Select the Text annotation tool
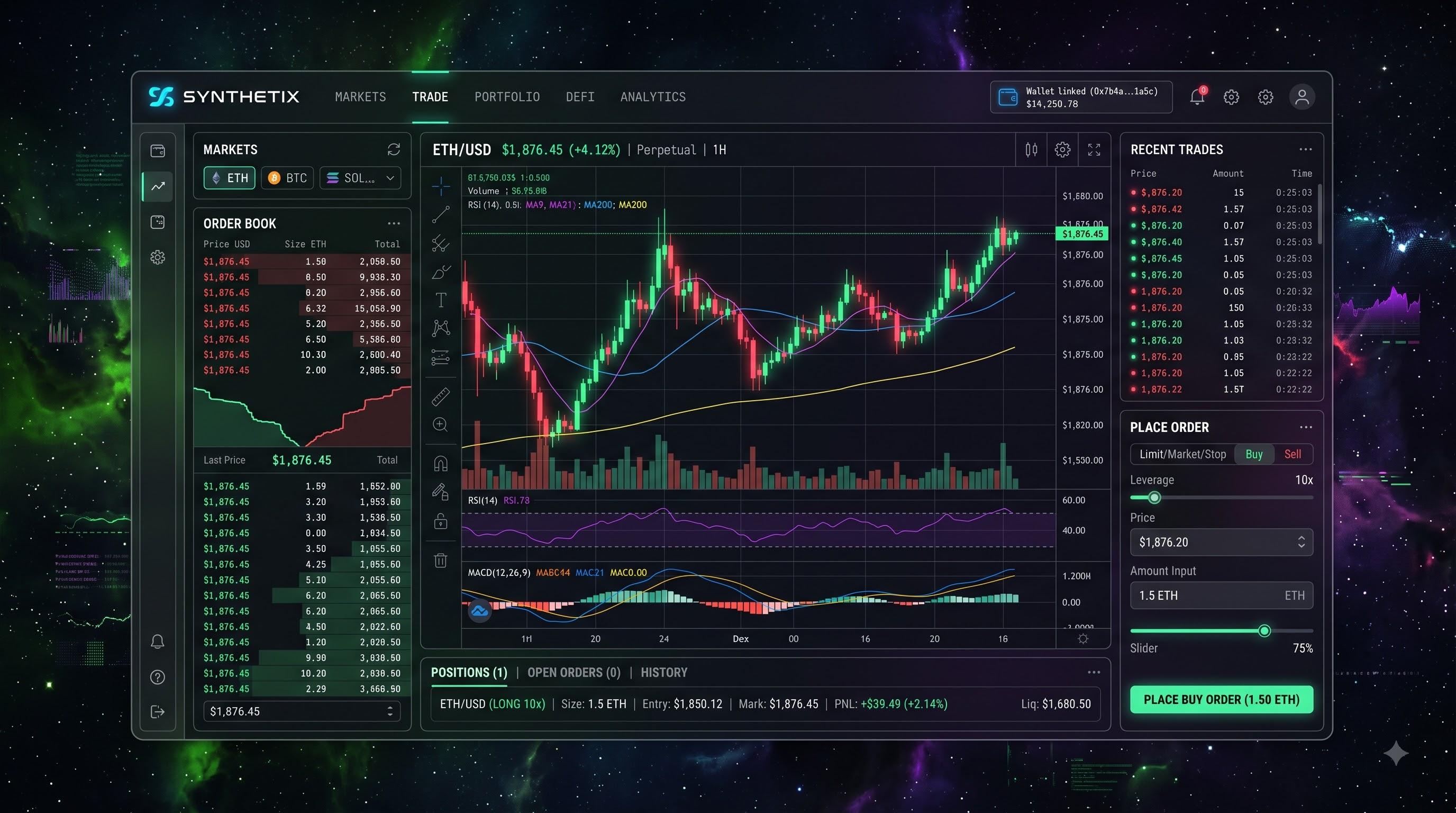Image resolution: width=1456 pixels, height=813 pixels. (440, 300)
